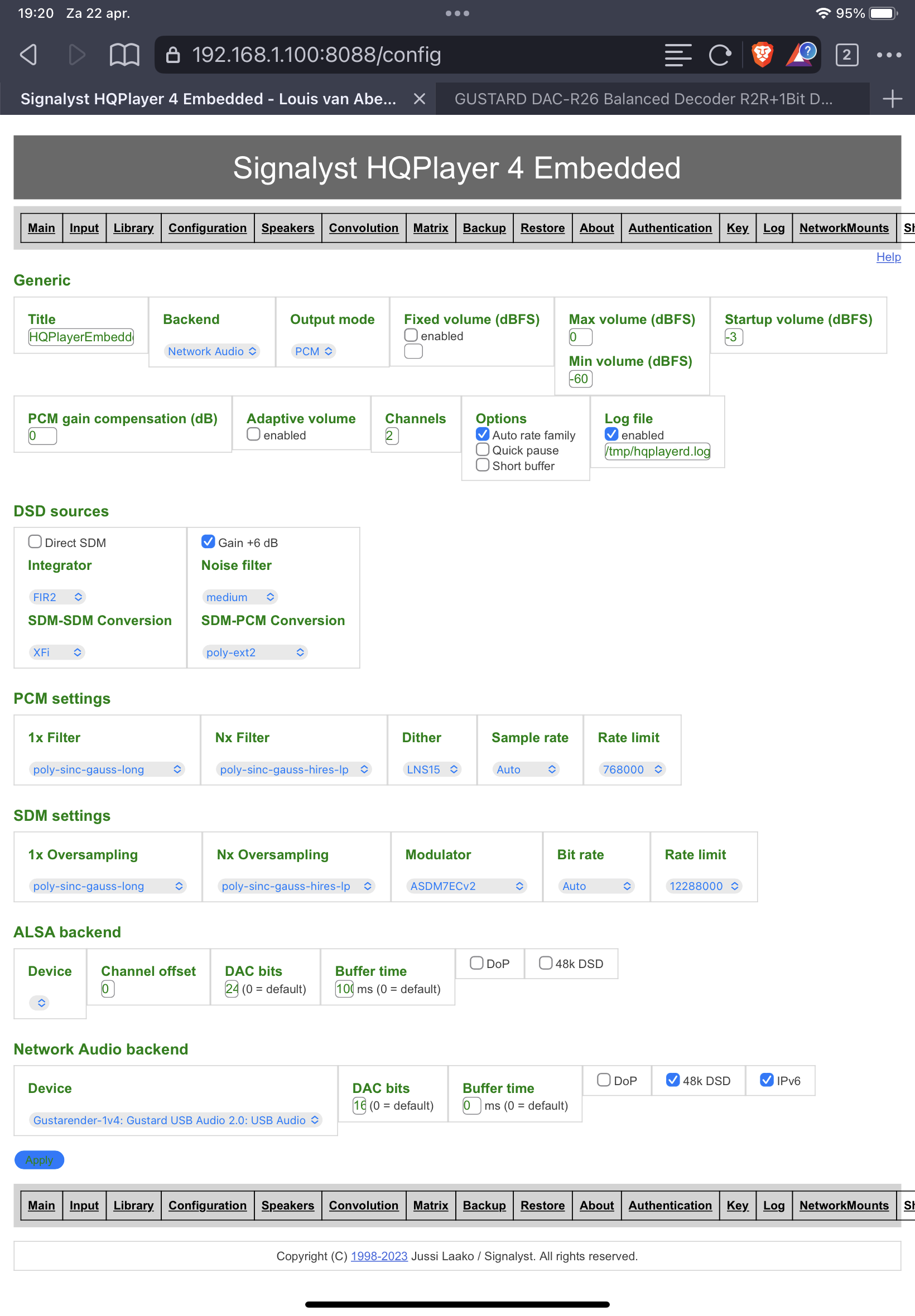Enable Adaptive volume checkbox

tap(253, 434)
